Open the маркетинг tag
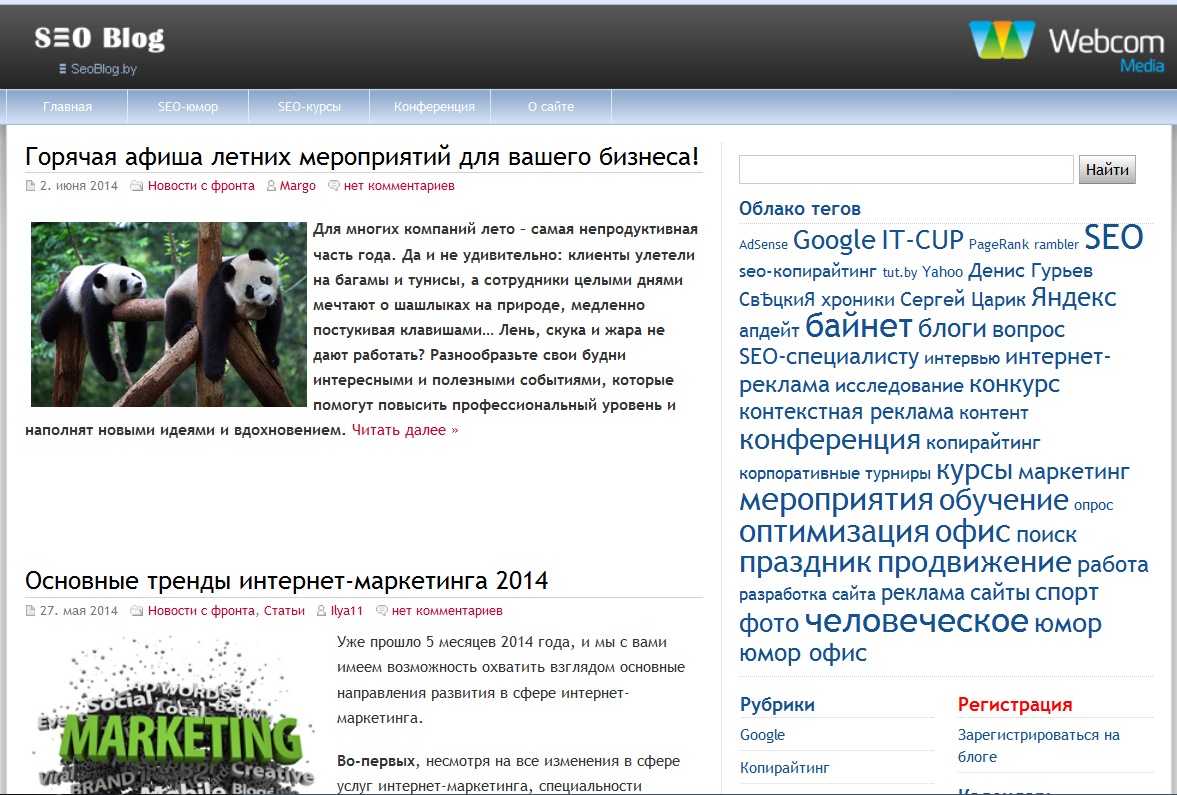Screen dimensions: 1177x795 tap(1073, 471)
